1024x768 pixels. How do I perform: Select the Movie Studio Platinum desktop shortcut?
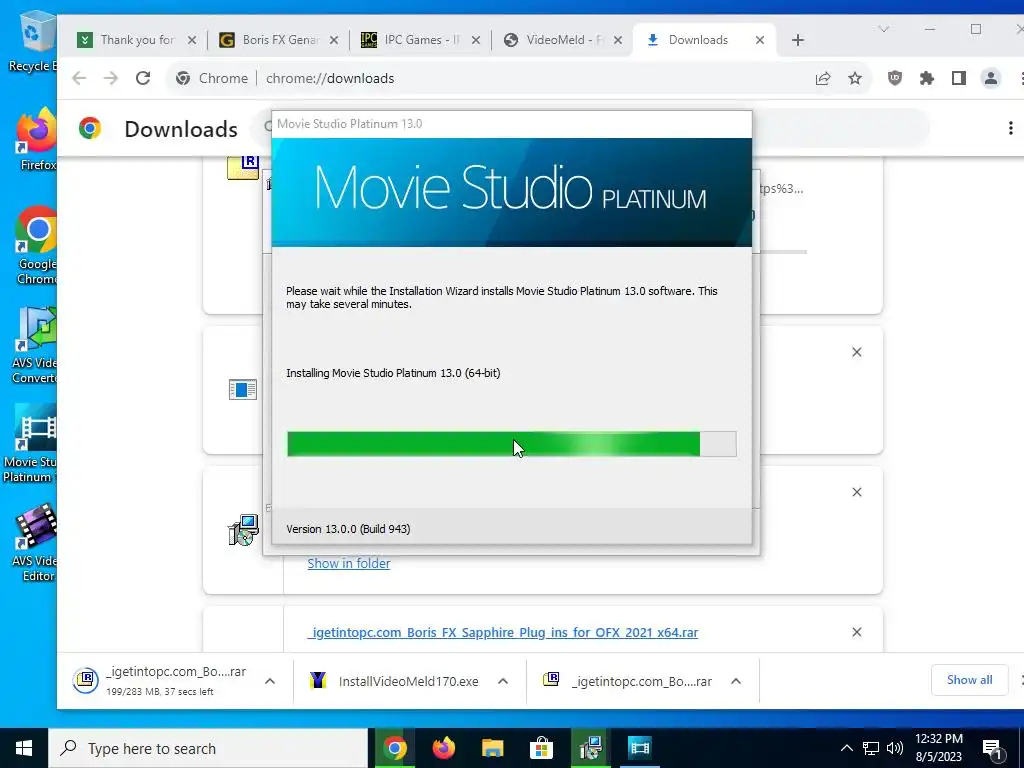[x=29, y=444]
